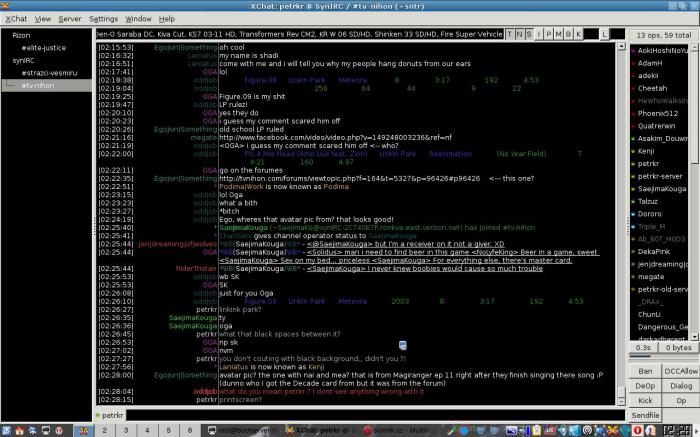Select the #tv-nihon channel in the tree
The image size is (700, 437).
pyautogui.click(x=38, y=85)
